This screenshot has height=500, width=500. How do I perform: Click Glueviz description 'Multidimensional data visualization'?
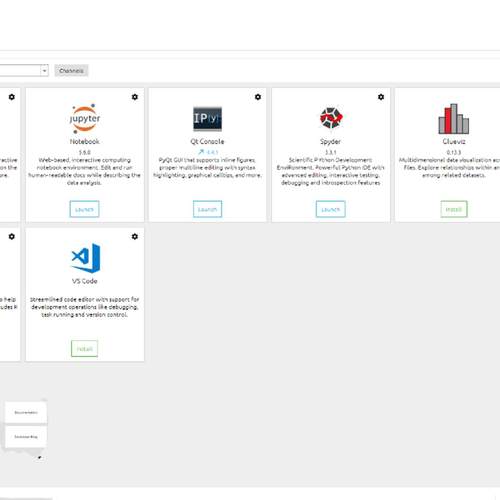(x=449, y=168)
